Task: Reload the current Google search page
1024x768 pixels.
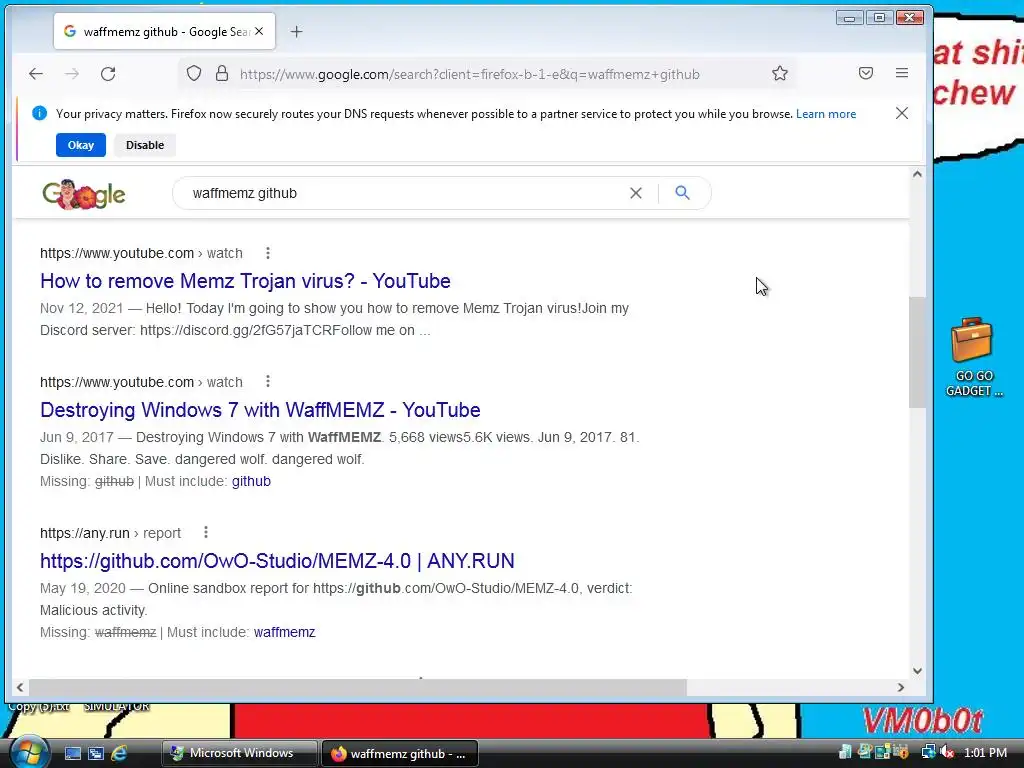Action: 108,74
